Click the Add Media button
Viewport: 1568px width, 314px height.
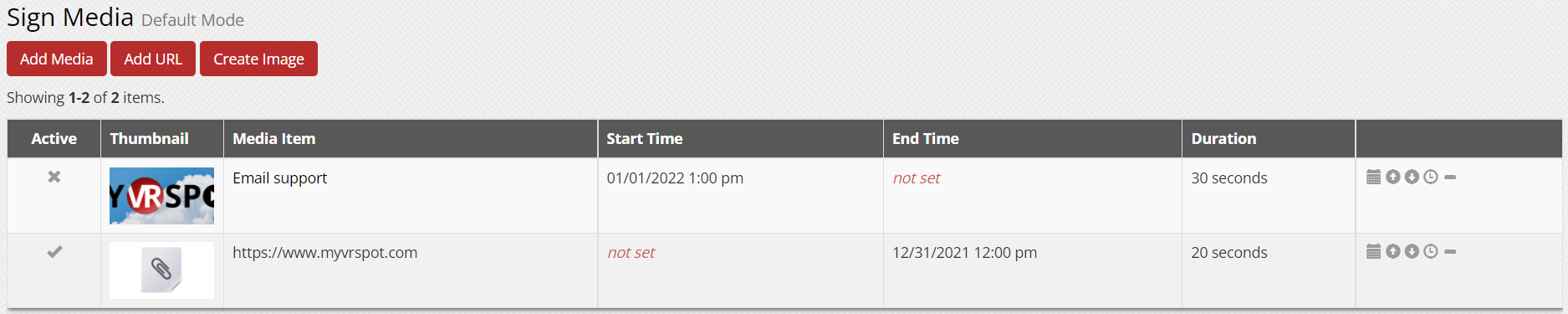pos(57,59)
